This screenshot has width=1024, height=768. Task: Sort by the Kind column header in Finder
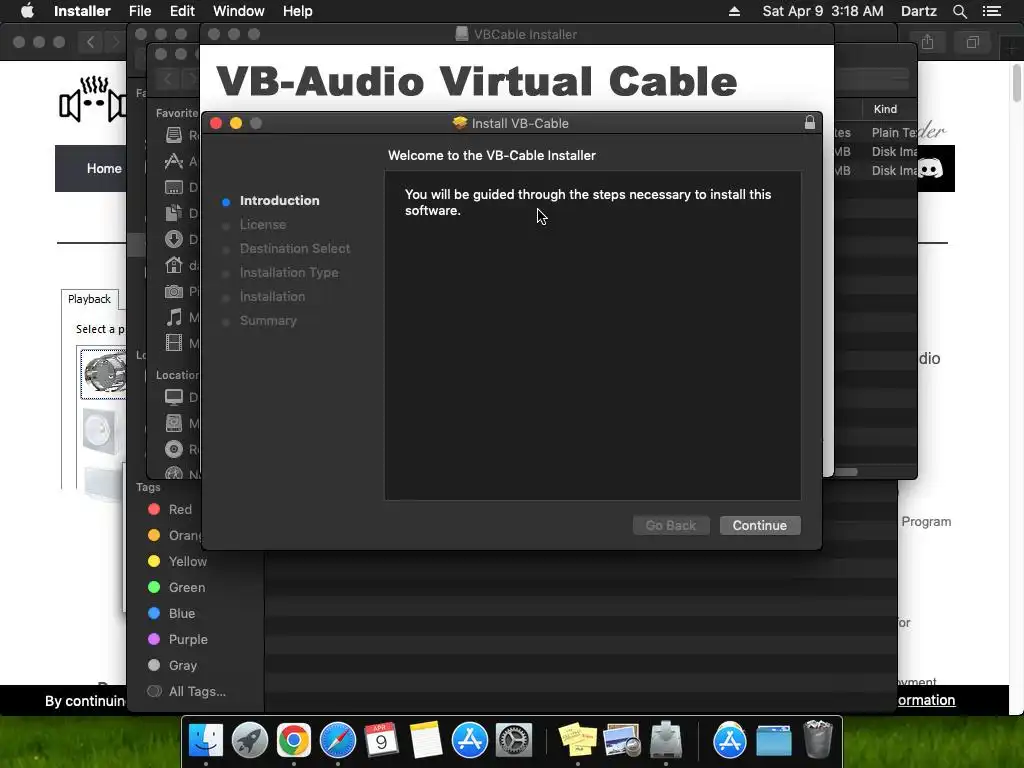point(885,109)
